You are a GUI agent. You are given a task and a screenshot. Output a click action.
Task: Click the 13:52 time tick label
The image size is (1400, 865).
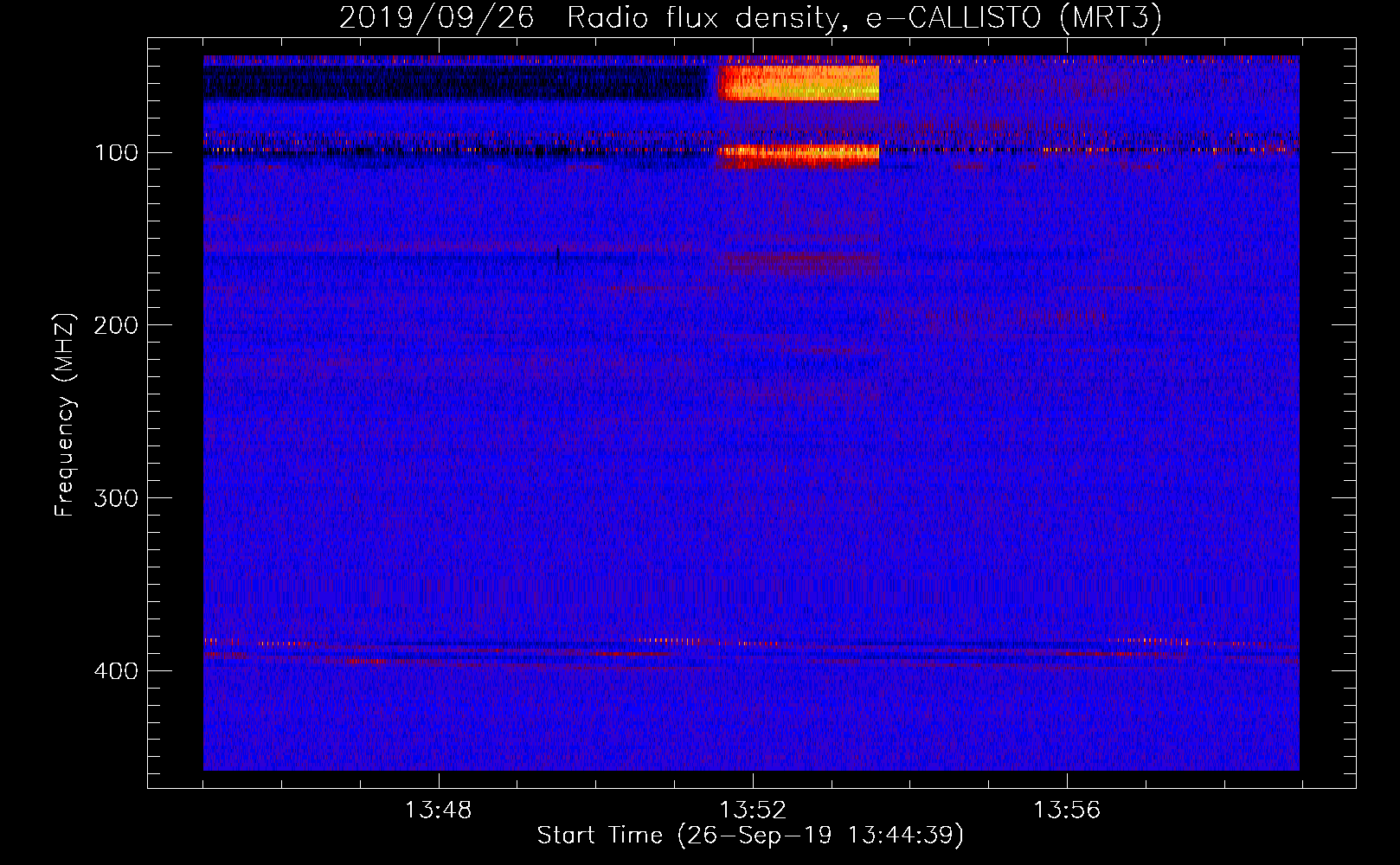(753, 811)
